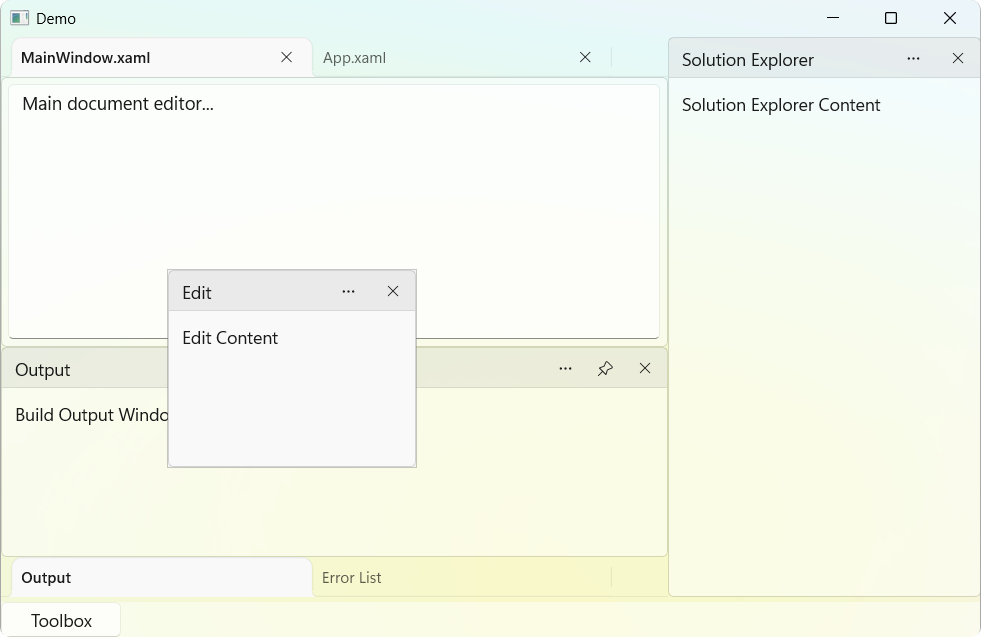Close the Demo window

(x=950, y=18)
